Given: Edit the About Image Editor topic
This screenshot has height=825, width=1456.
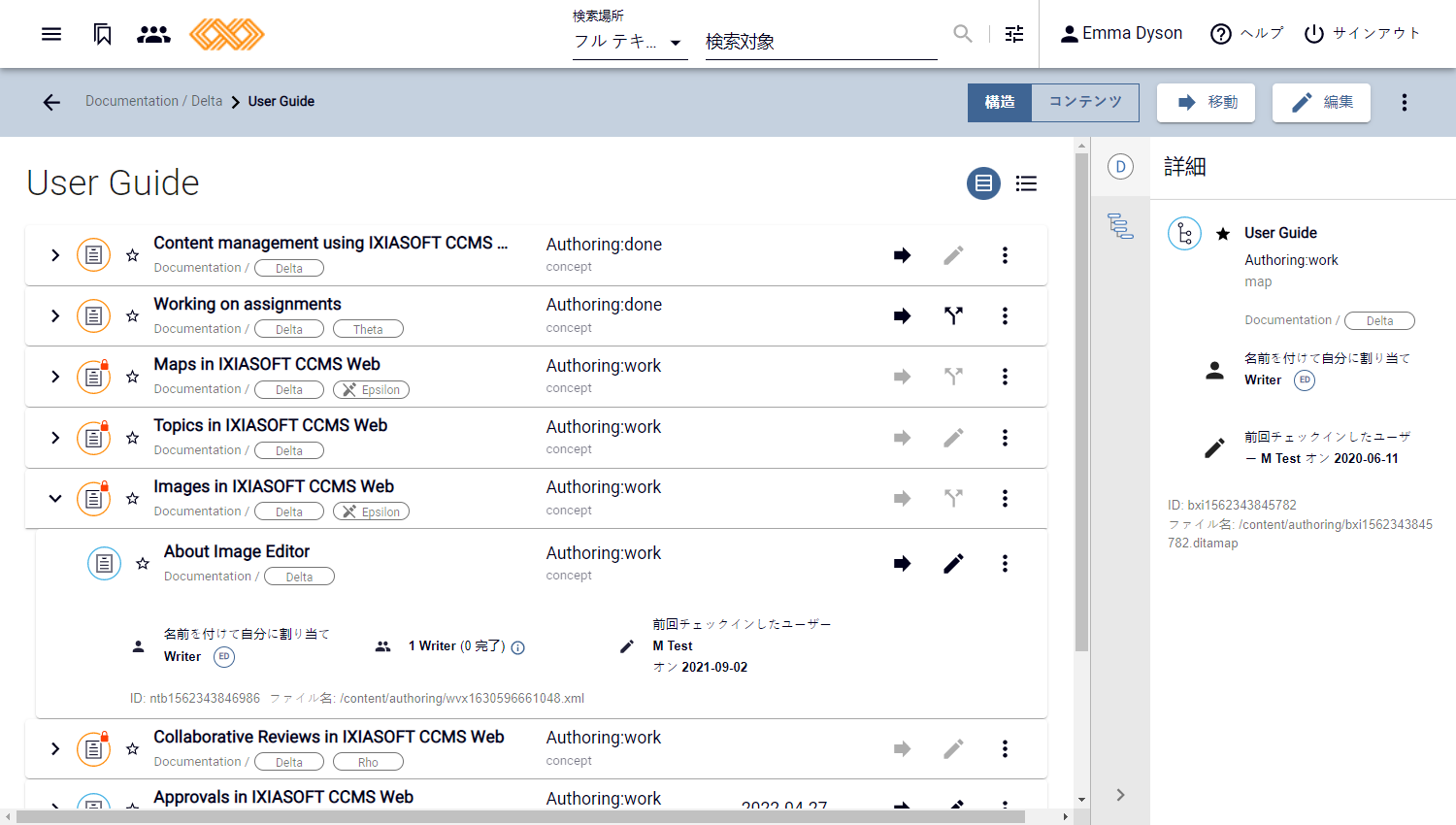Looking at the screenshot, I should pyautogui.click(x=953, y=564).
